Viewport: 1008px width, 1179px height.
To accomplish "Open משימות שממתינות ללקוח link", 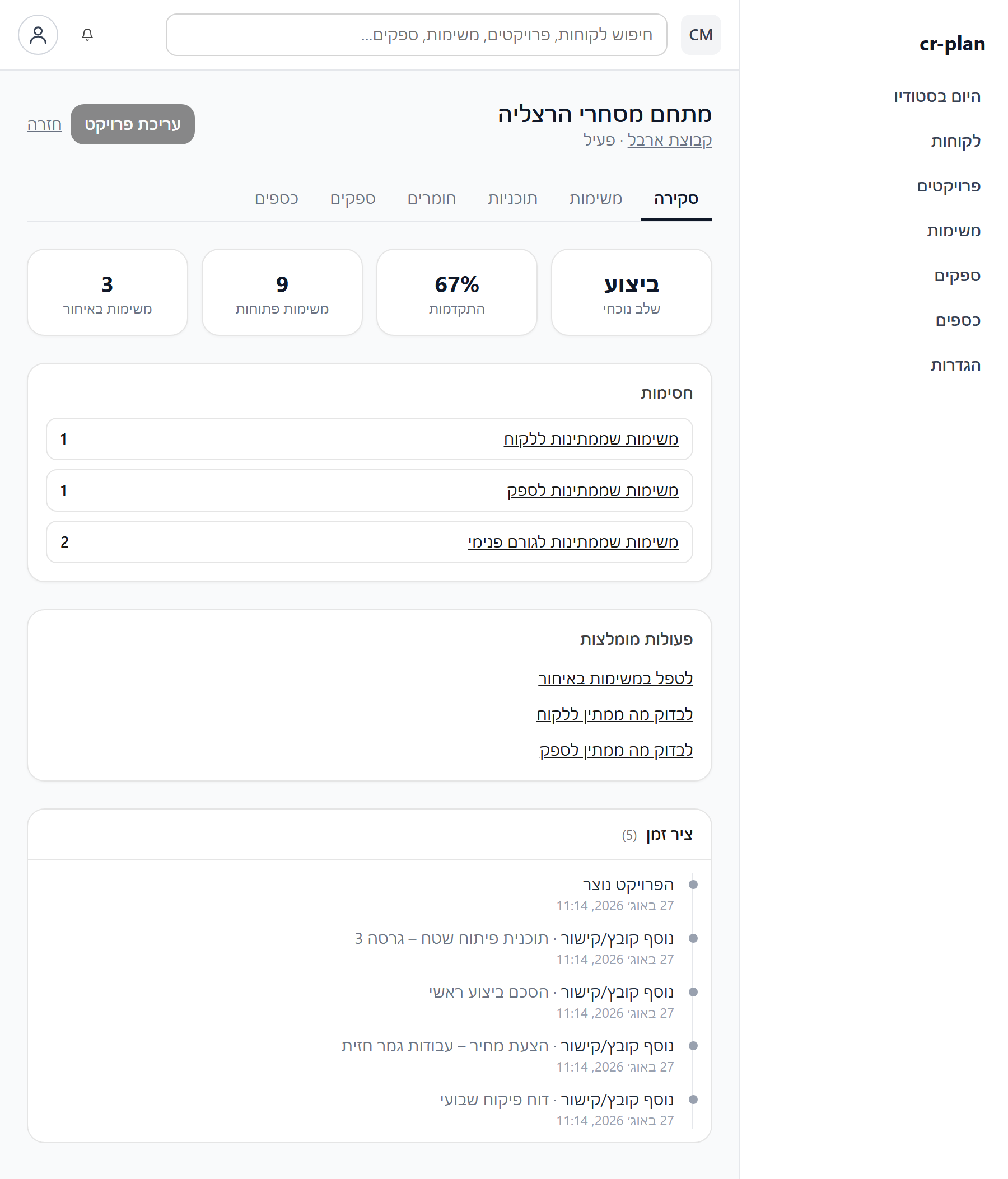I will click(591, 439).
